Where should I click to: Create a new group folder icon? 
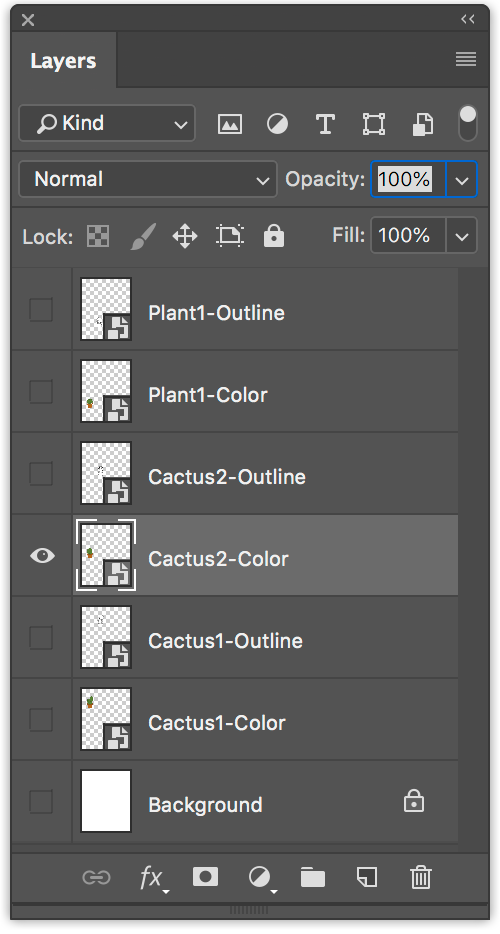313,877
